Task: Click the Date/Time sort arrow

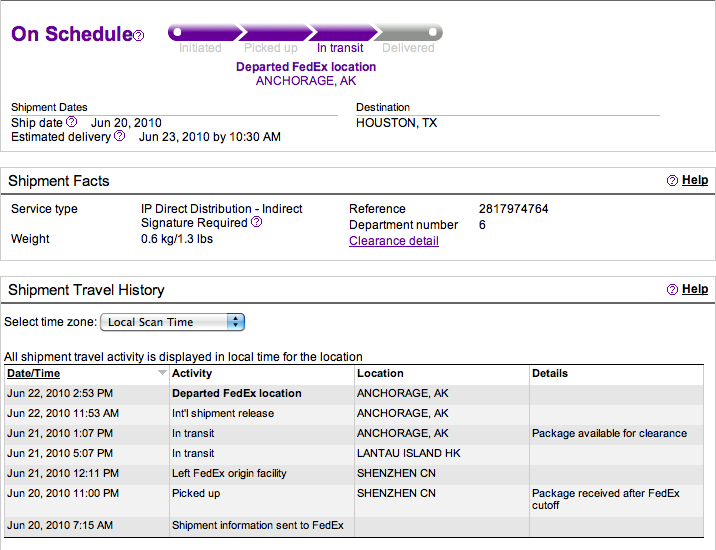Action: pos(162,373)
